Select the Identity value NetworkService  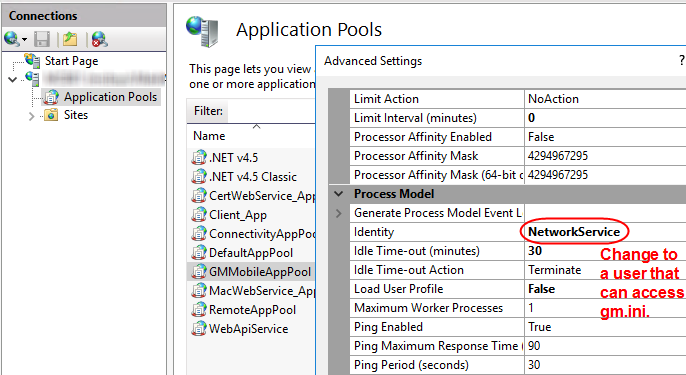[574, 232]
